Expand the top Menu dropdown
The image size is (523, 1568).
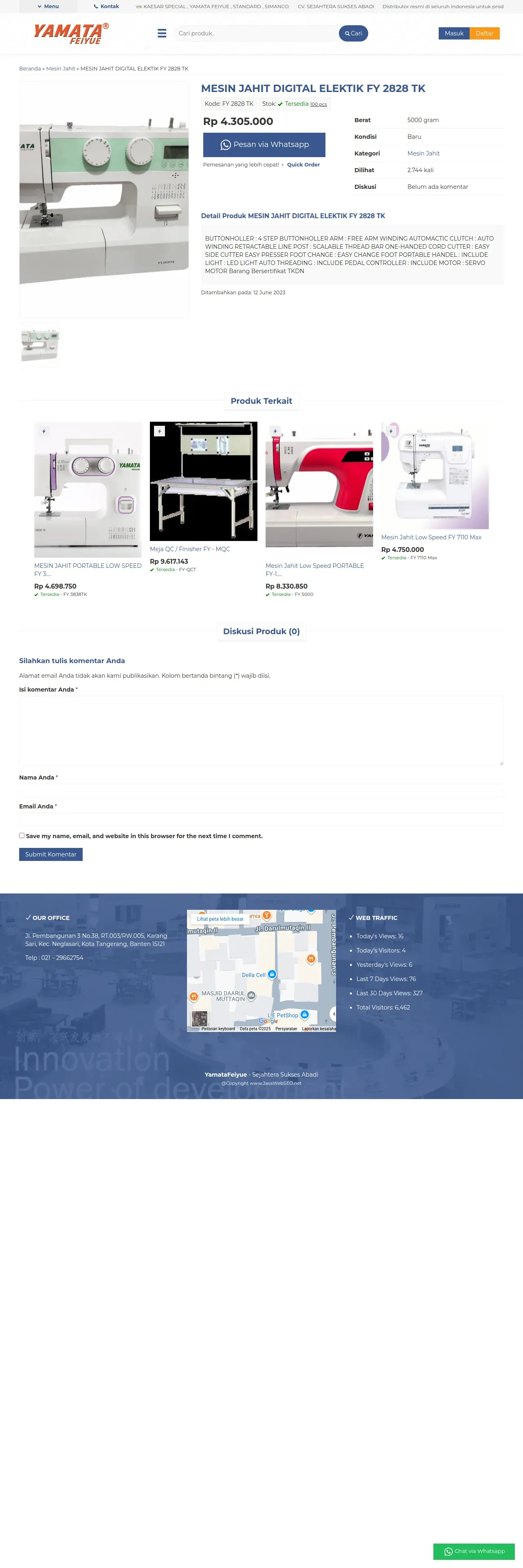[x=48, y=6]
